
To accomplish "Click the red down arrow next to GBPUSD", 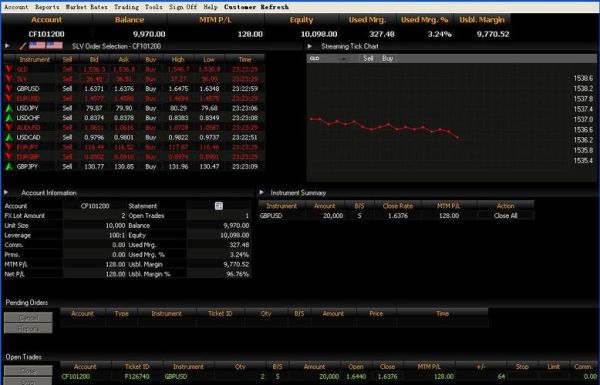I will pyautogui.click(x=9, y=89).
